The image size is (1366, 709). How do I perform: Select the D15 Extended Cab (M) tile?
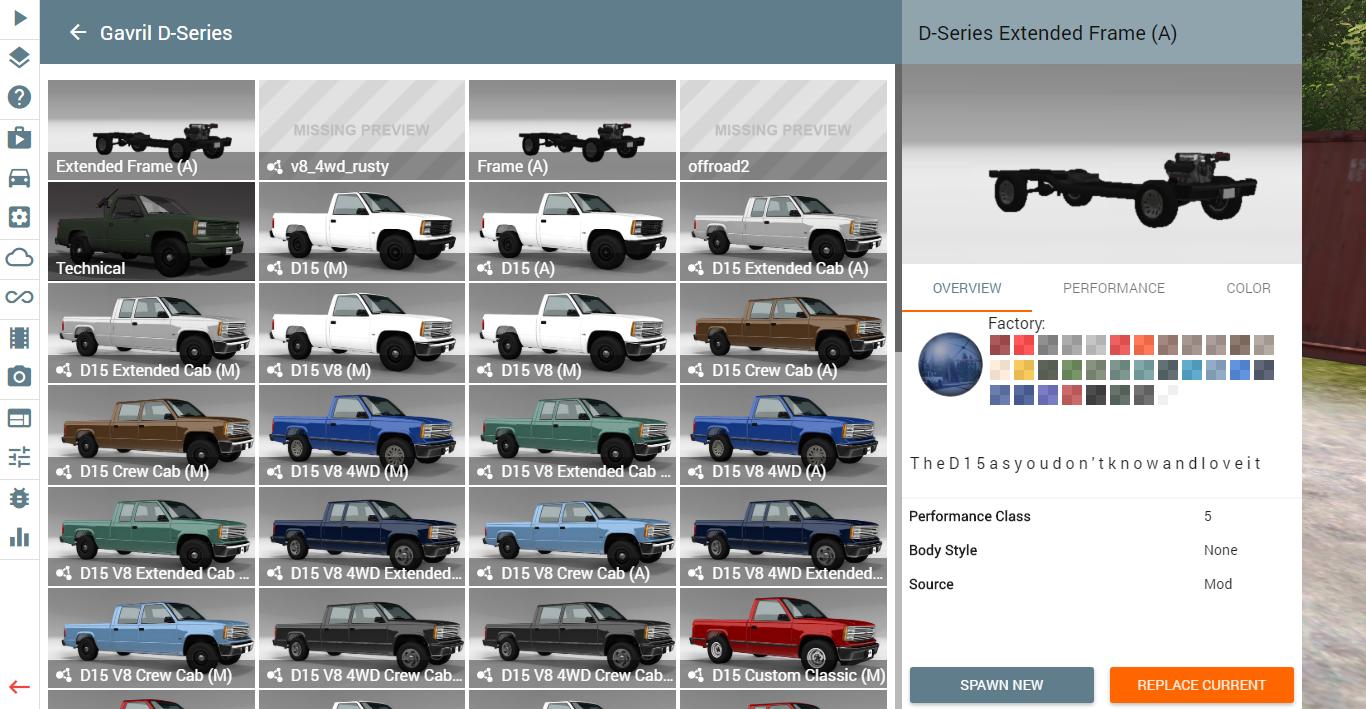pos(151,333)
